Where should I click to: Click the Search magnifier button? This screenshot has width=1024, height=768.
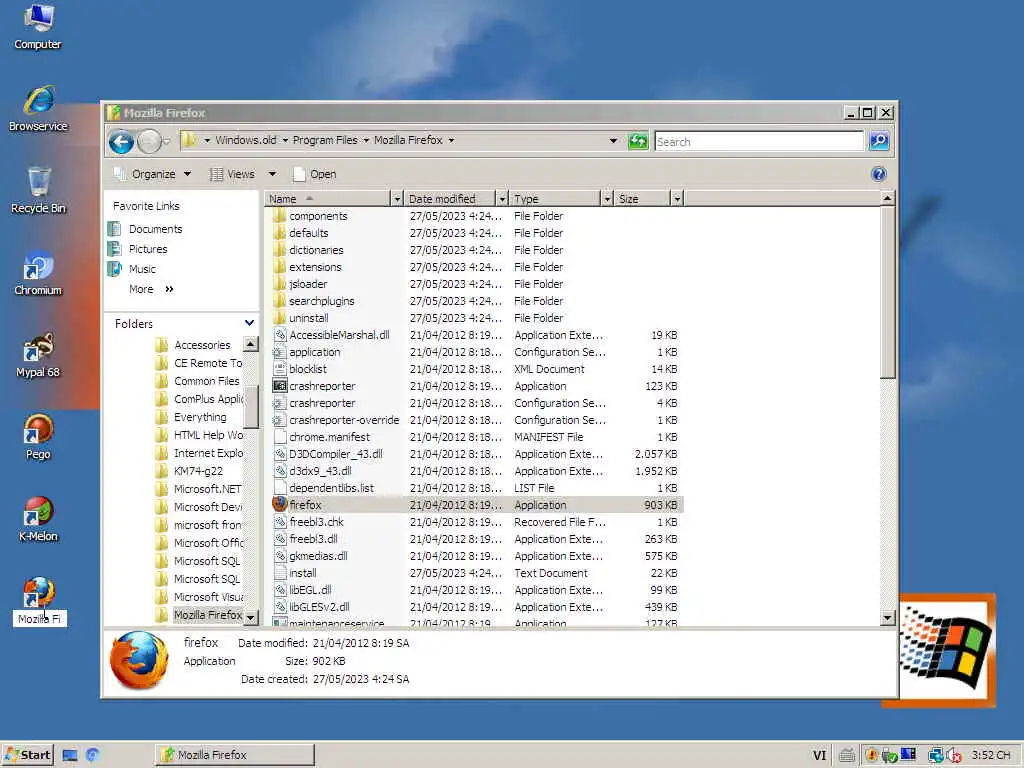click(879, 141)
